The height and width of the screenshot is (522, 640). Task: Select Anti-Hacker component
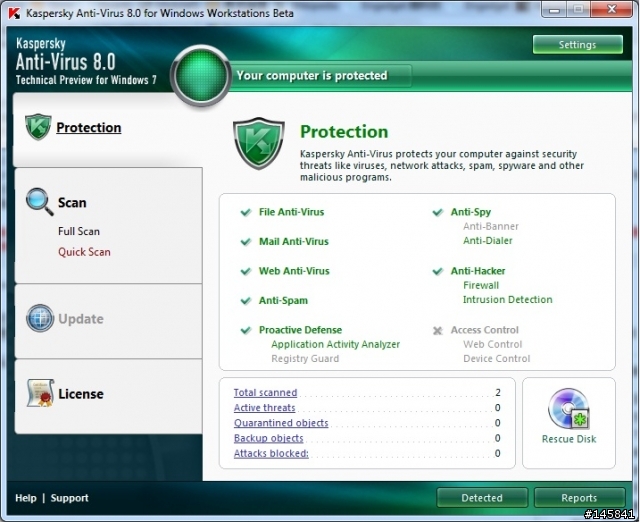coord(478,271)
